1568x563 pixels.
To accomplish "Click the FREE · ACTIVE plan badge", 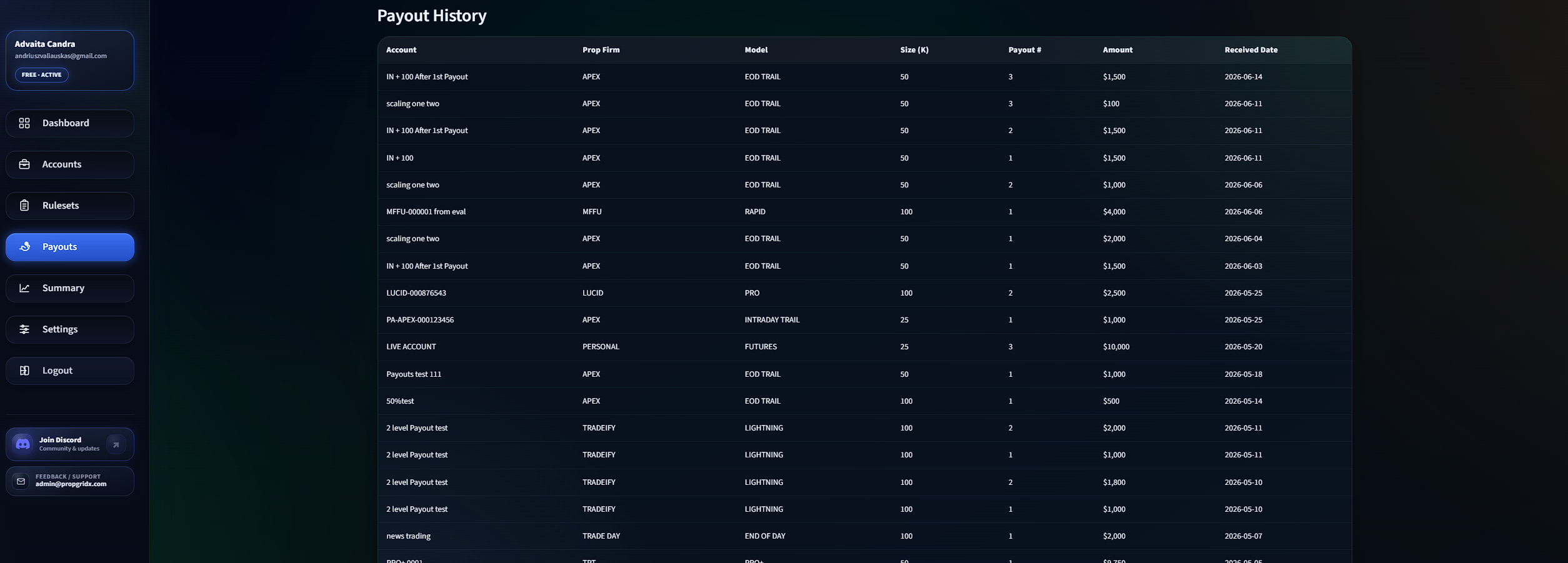I will coord(42,75).
